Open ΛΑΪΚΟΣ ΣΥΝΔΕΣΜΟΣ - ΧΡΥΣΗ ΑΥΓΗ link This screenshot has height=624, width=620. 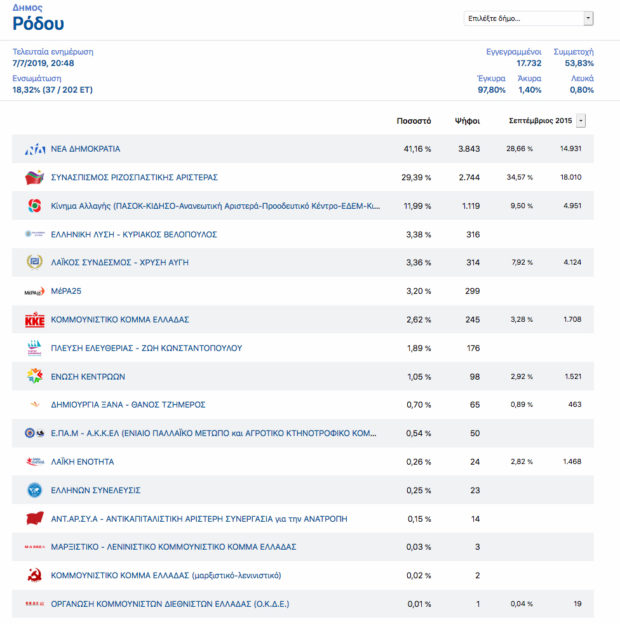(x=120, y=262)
